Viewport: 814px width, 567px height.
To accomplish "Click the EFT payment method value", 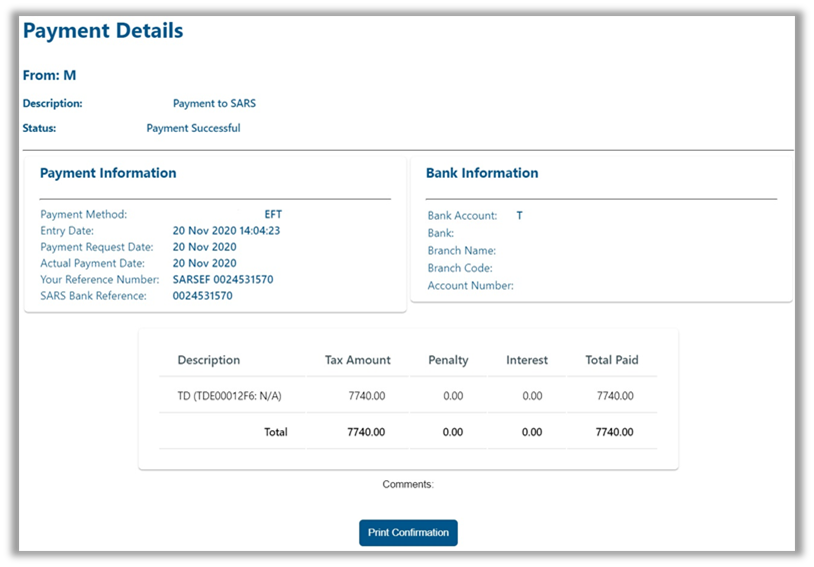I will coord(273,214).
